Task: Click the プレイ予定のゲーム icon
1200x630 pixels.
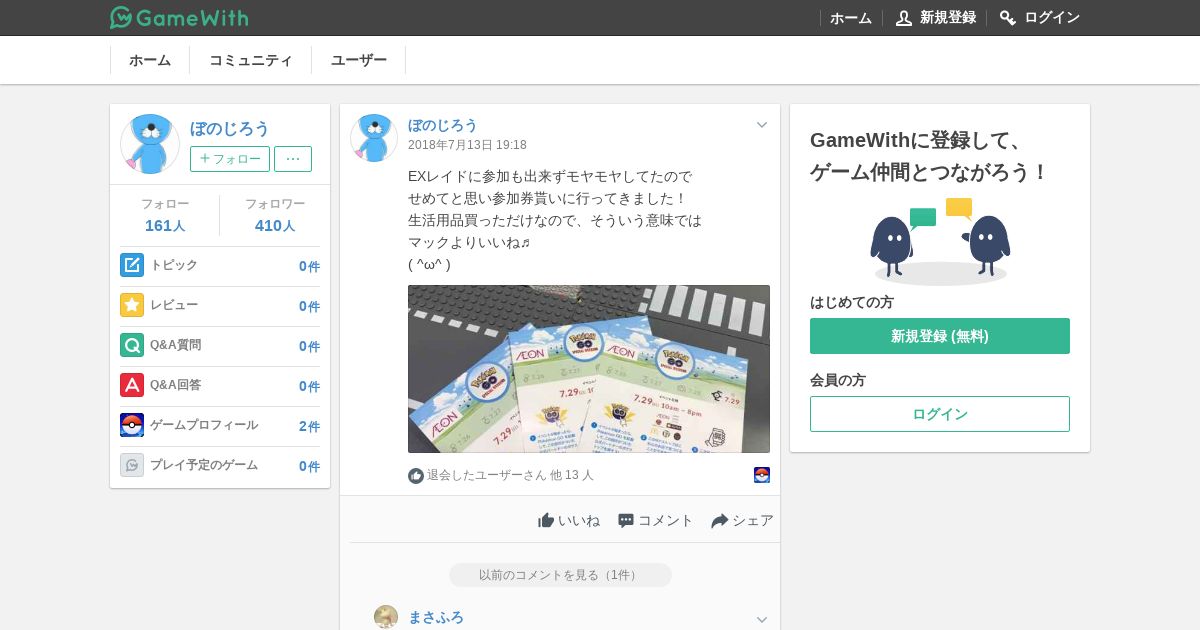Action: coord(132,465)
